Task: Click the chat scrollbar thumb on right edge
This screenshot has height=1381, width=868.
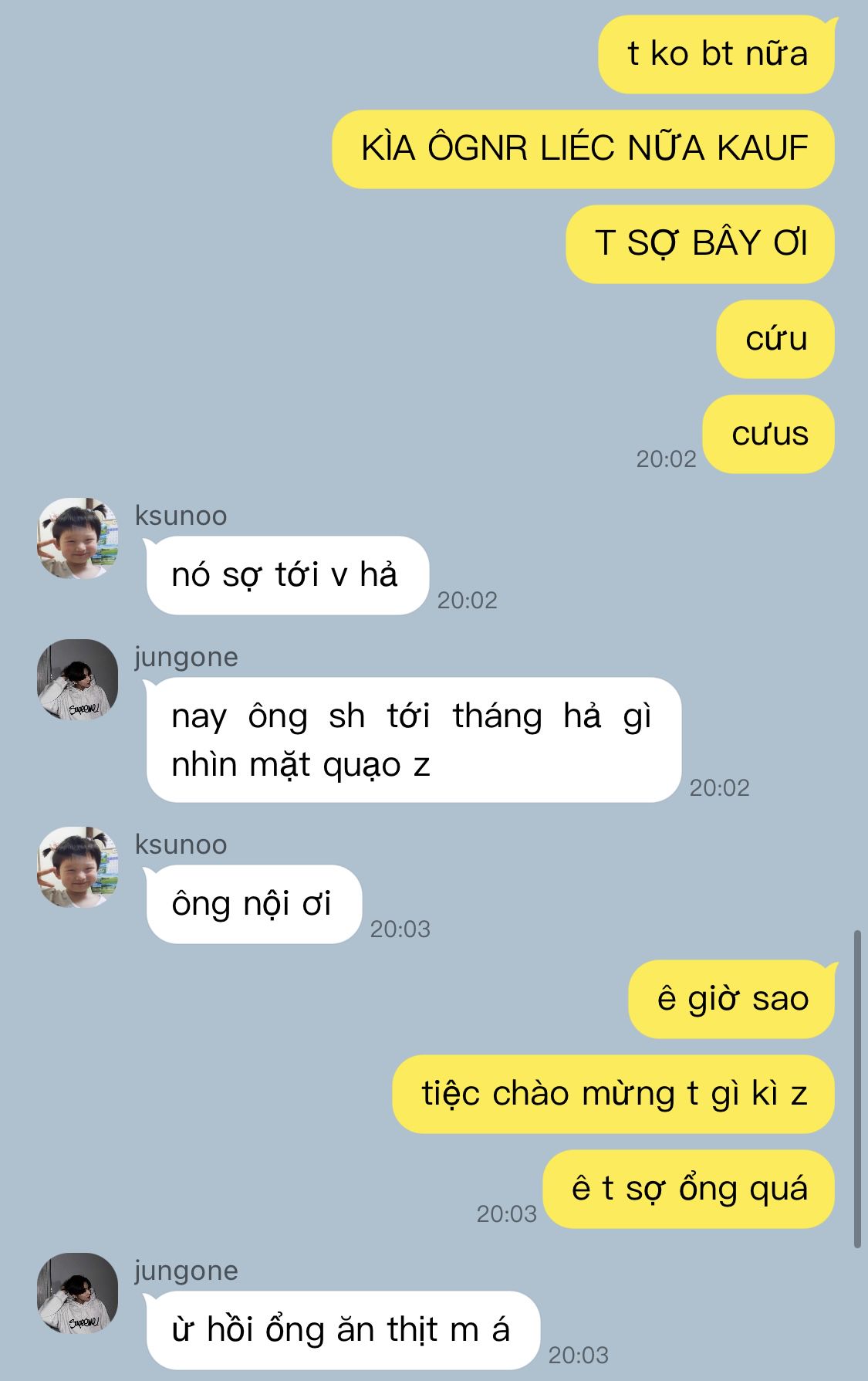Action: [x=857, y=1089]
